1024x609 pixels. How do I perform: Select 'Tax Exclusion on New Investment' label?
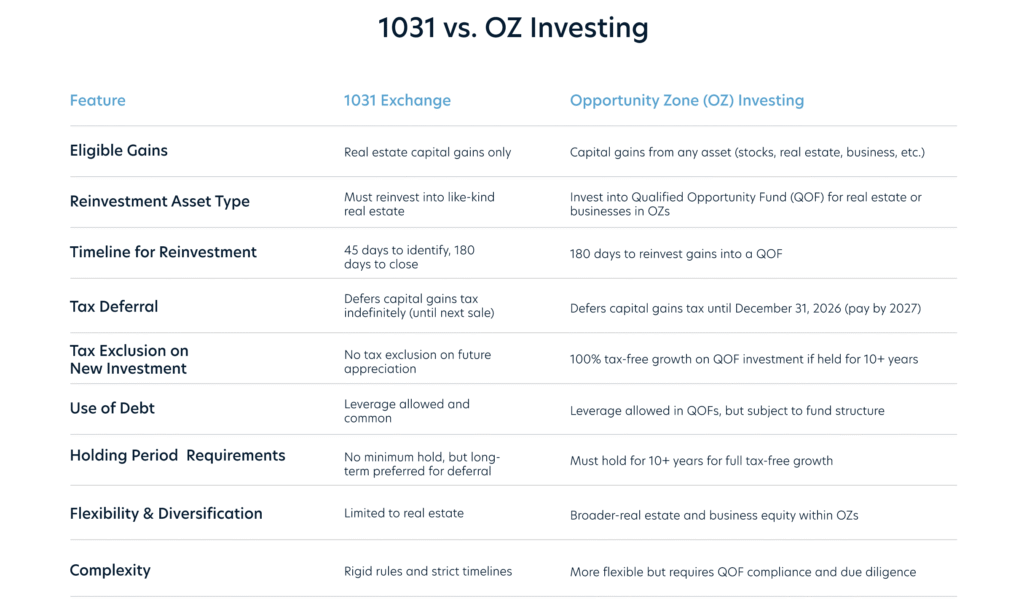coord(129,359)
